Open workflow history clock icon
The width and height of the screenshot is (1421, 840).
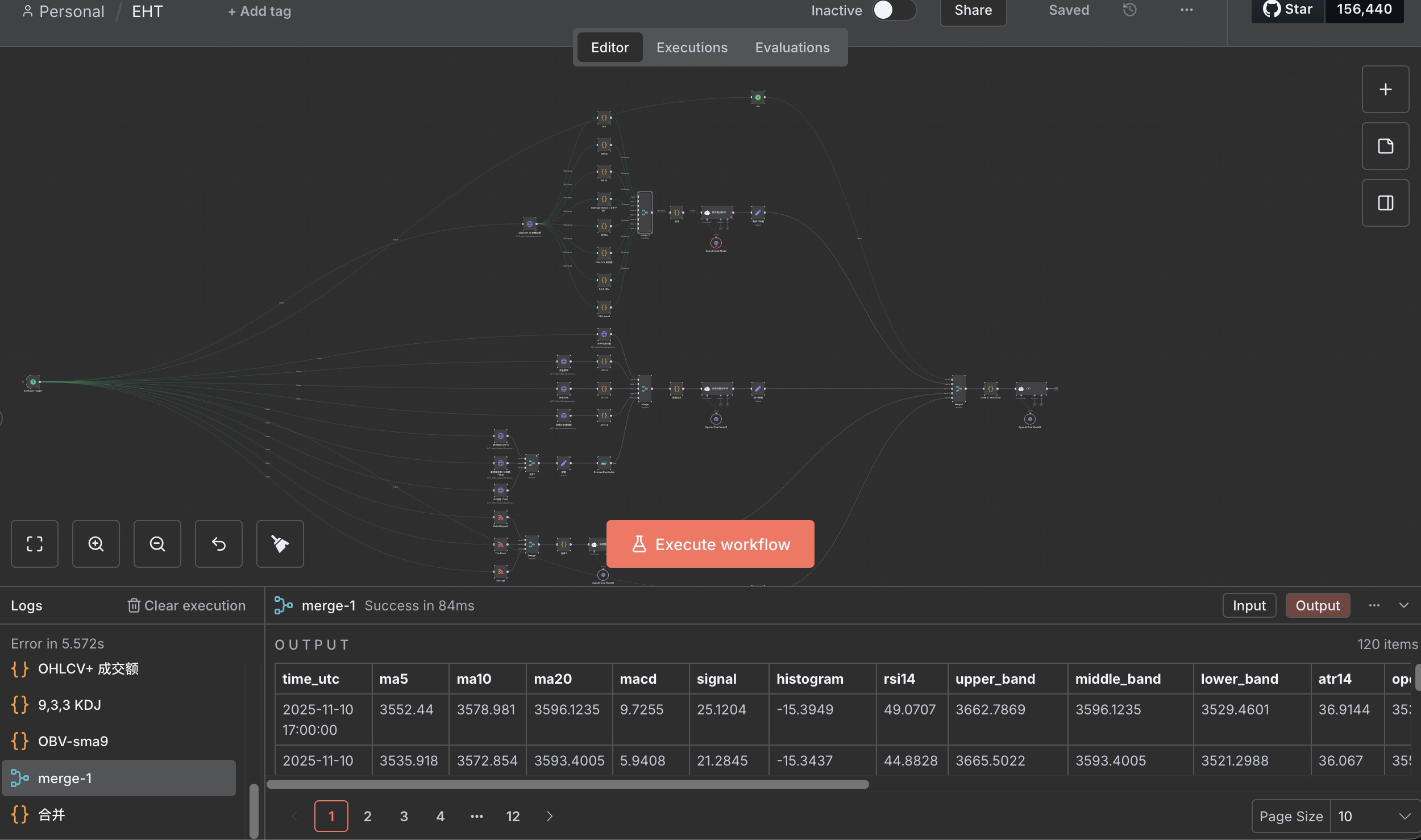[x=1129, y=10]
